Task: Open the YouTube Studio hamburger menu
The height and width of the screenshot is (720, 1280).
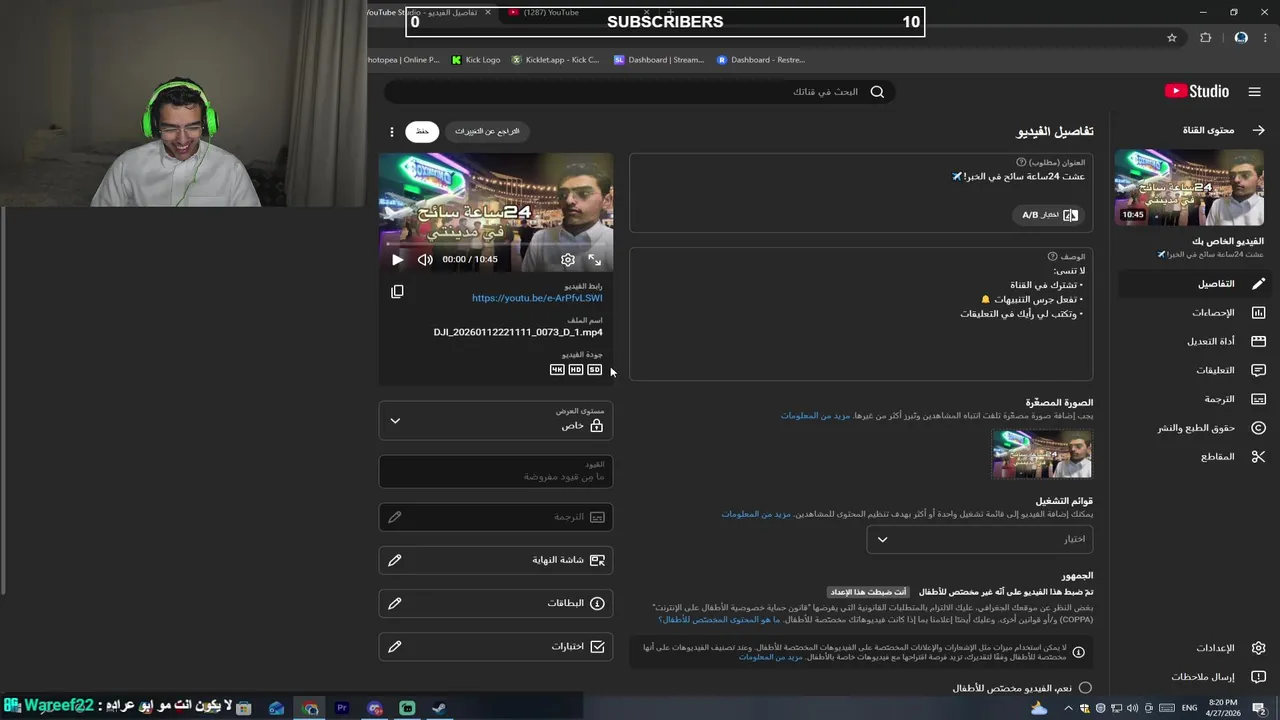Action: click(1254, 92)
